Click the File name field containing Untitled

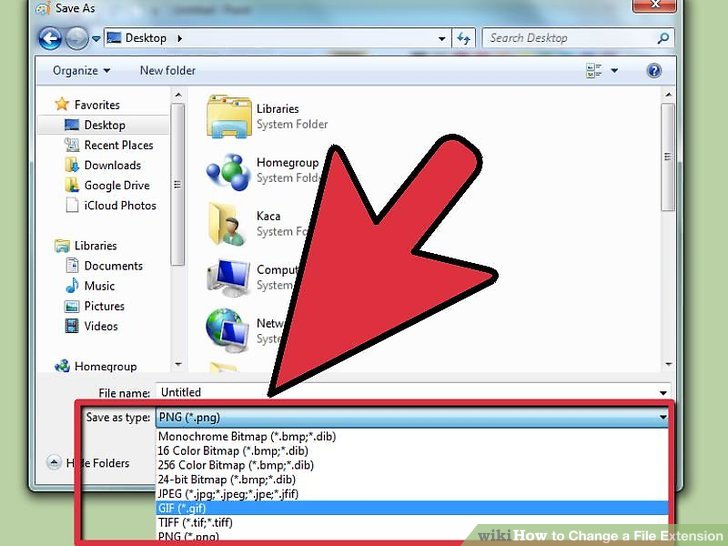(x=413, y=392)
